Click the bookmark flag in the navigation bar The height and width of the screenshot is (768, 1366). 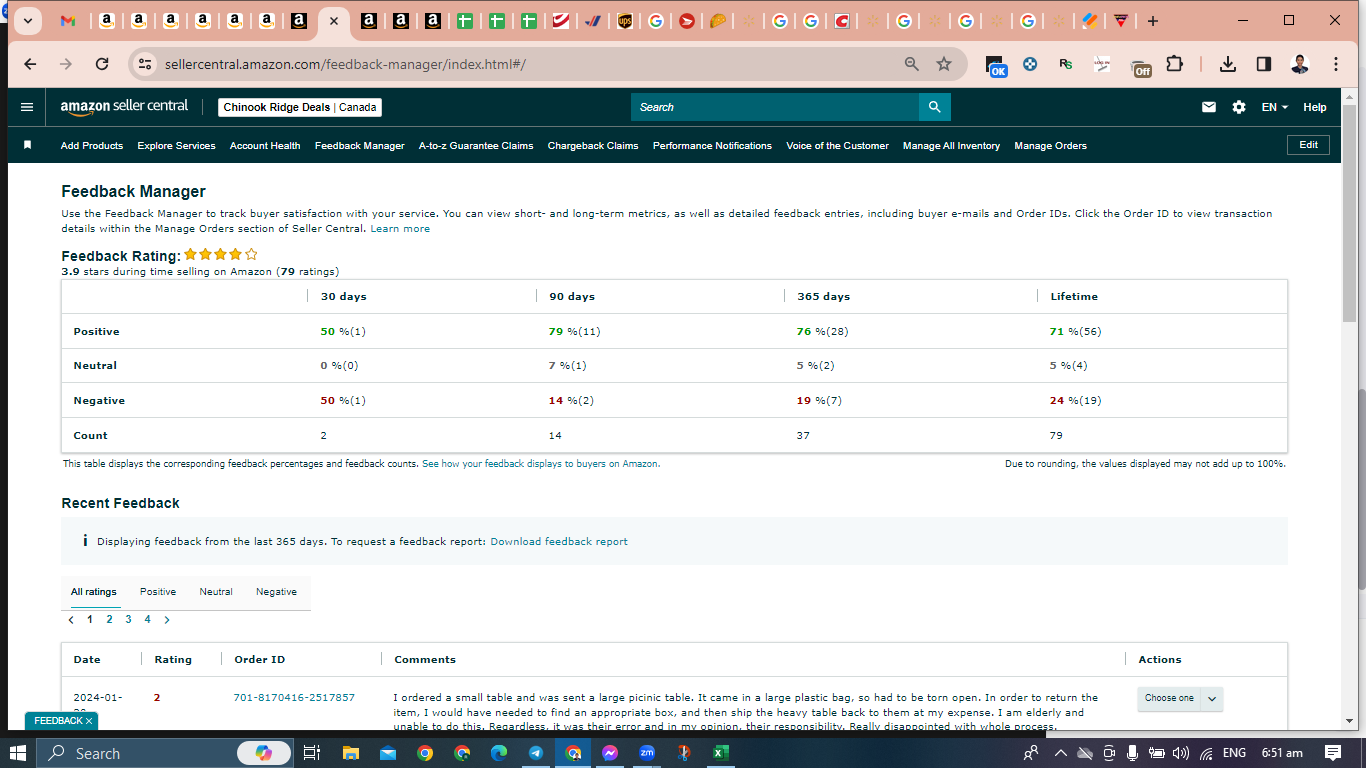(28, 145)
